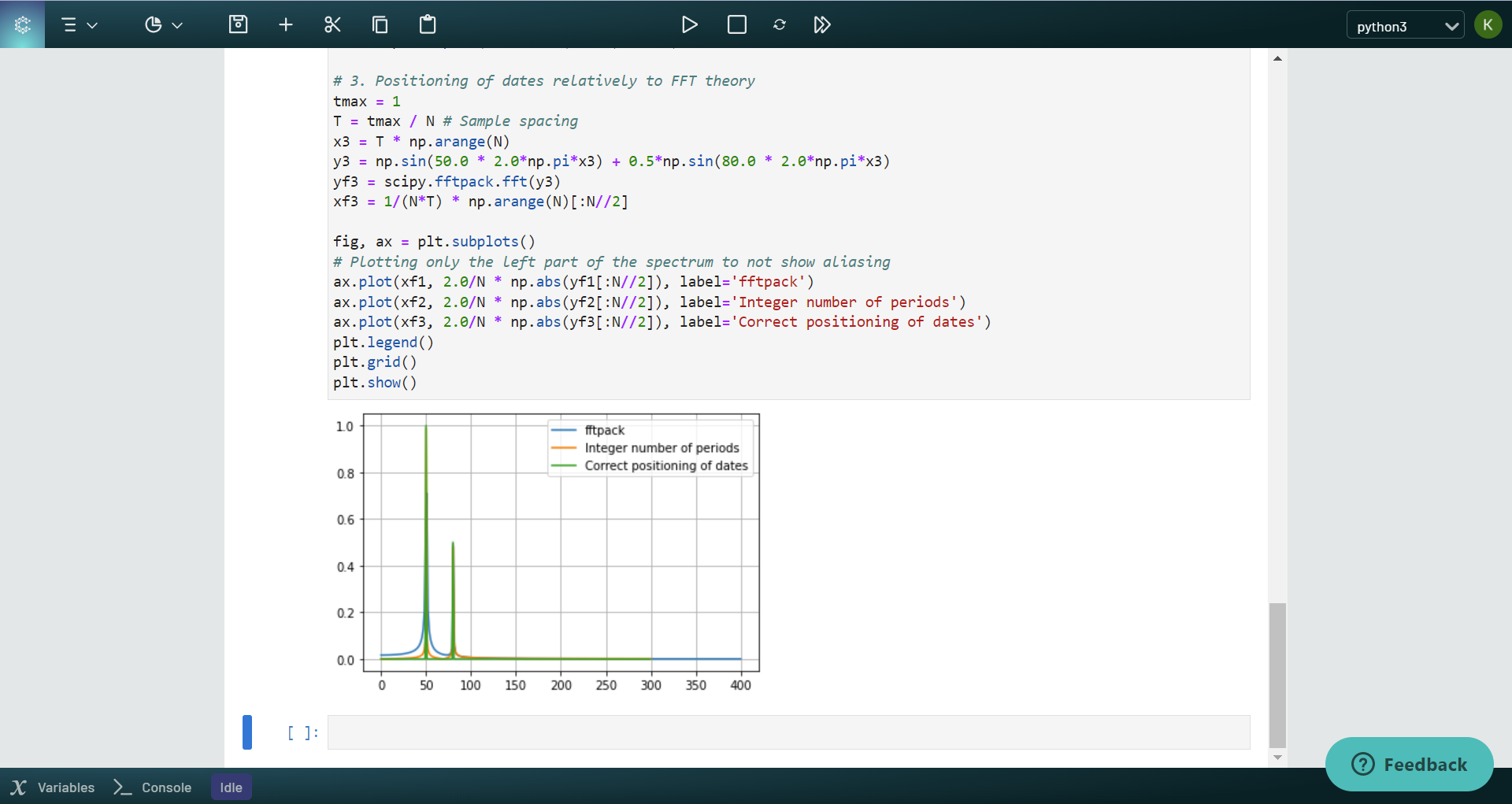Copy the selected cell
The image size is (1512, 804).
380,24
